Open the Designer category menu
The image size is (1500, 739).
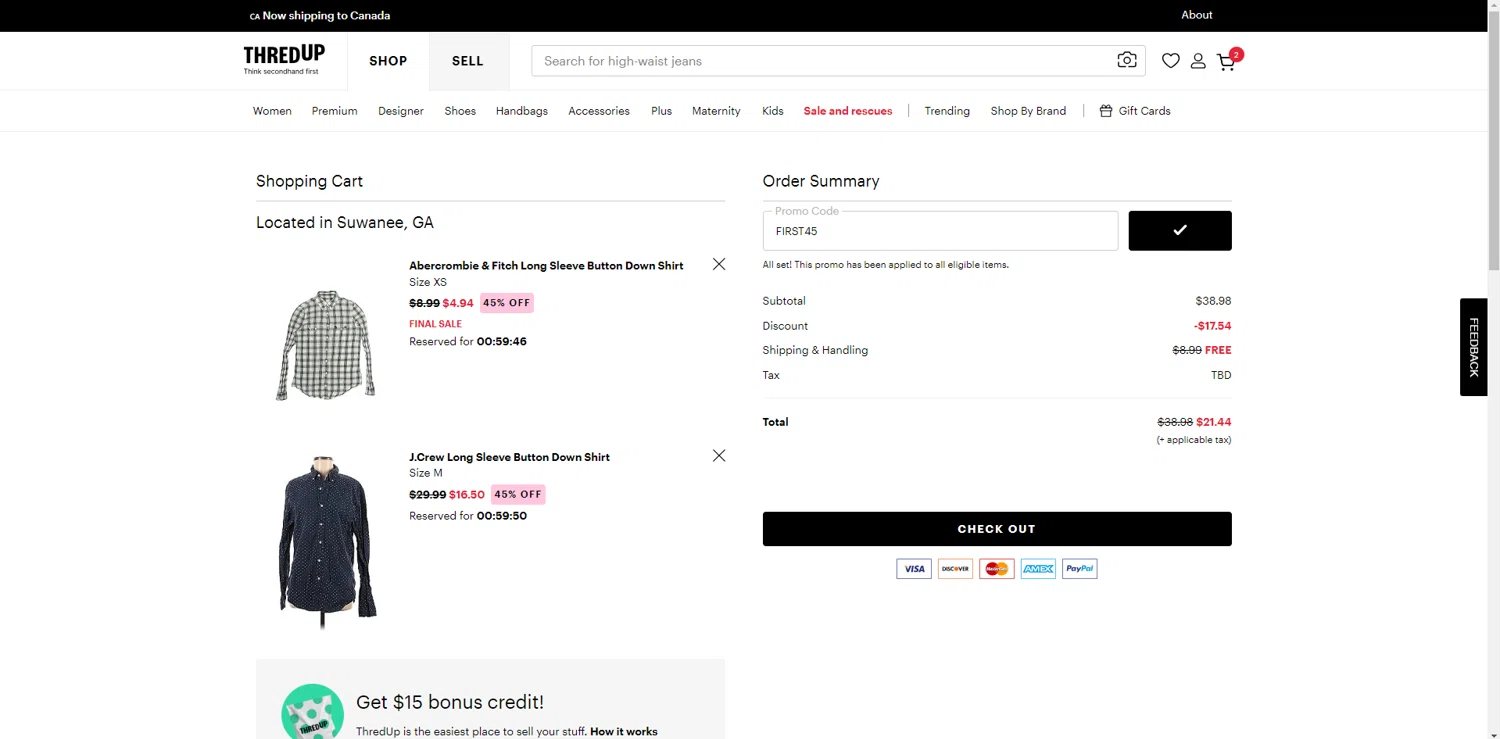(401, 111)
